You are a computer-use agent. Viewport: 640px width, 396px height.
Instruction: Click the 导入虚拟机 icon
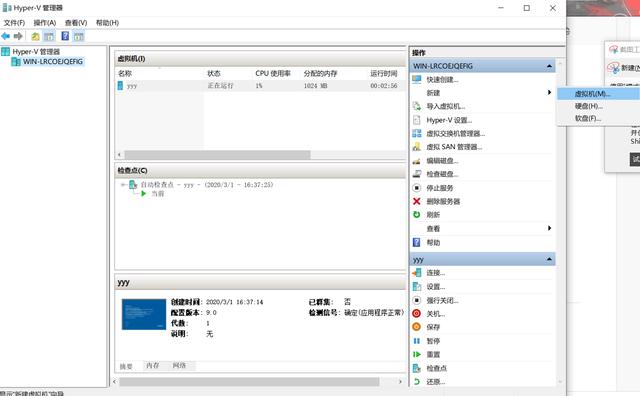(x=416, y=106)
